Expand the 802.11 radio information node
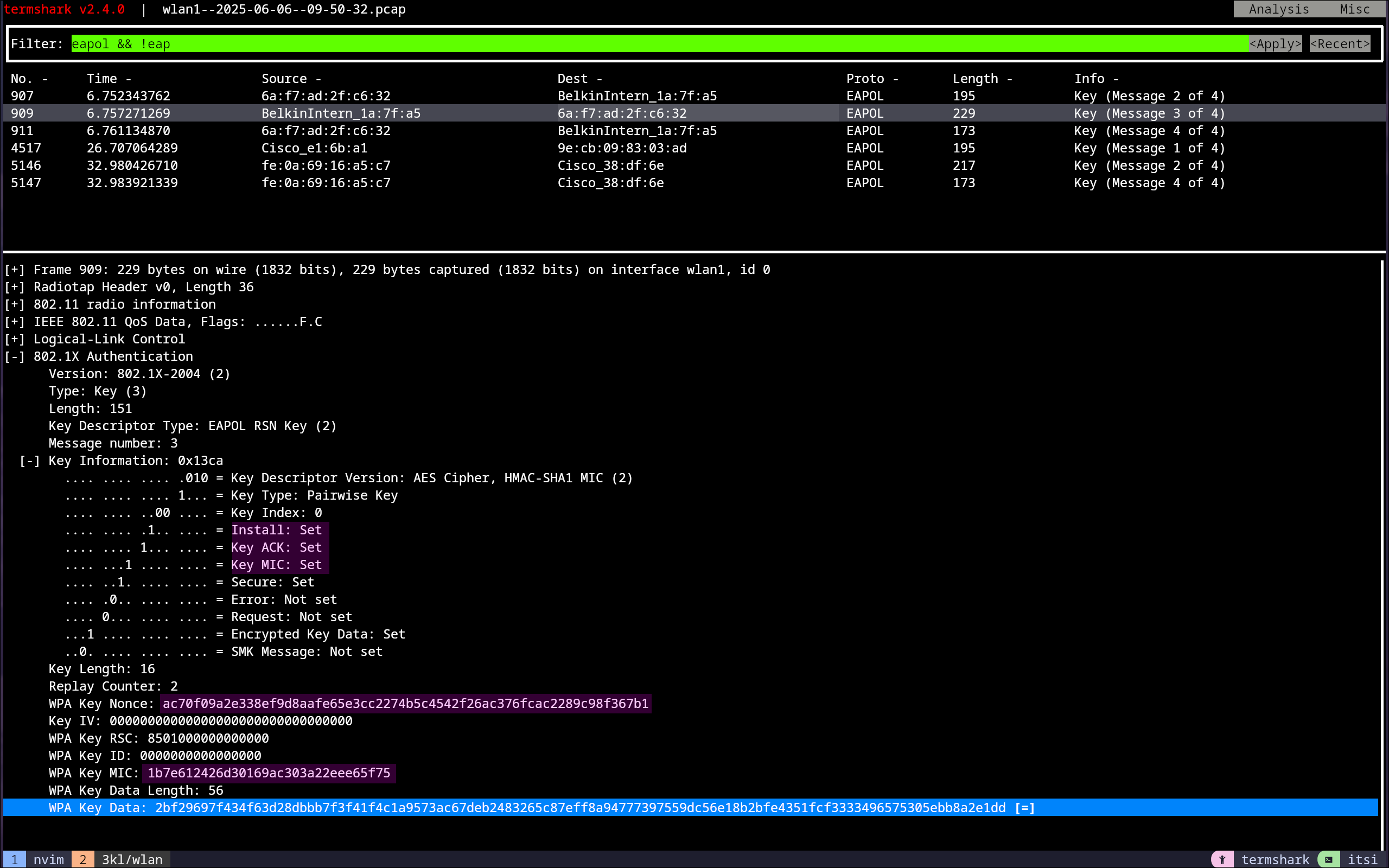 tap(14, 304)
